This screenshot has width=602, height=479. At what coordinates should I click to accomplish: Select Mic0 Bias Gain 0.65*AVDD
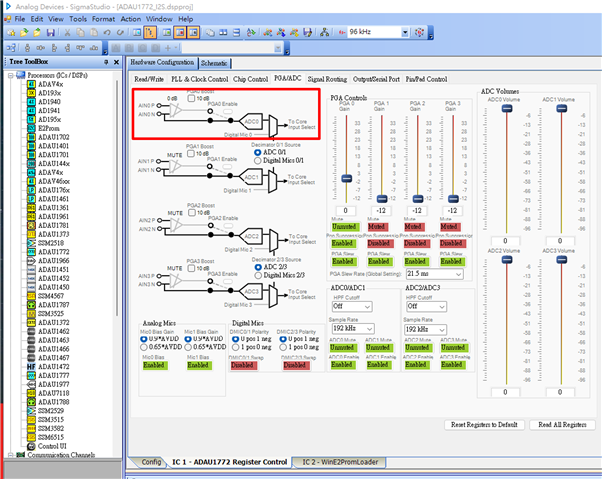(x=144, y=347)
